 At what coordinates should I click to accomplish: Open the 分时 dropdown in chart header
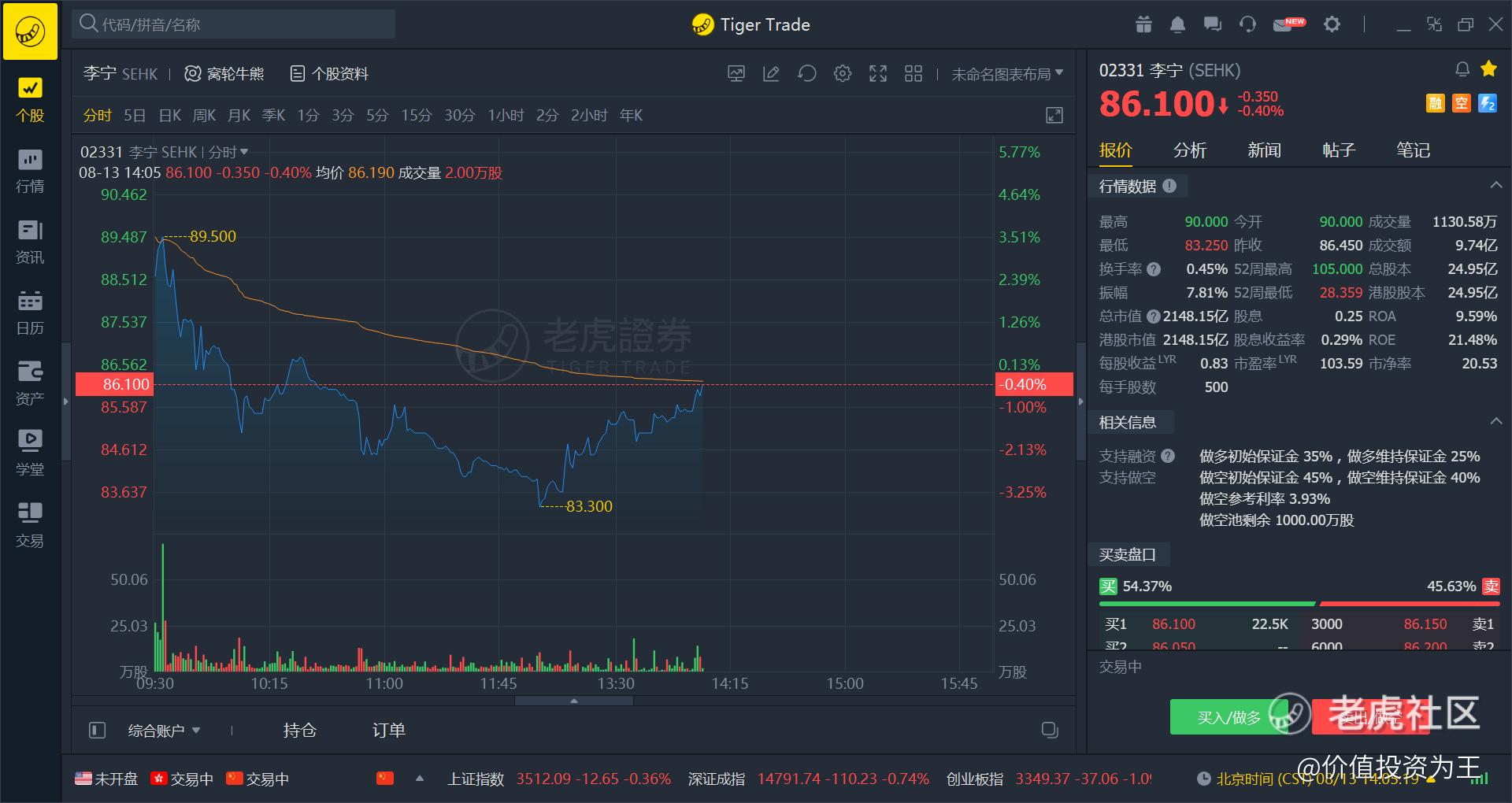click(228, 152)
